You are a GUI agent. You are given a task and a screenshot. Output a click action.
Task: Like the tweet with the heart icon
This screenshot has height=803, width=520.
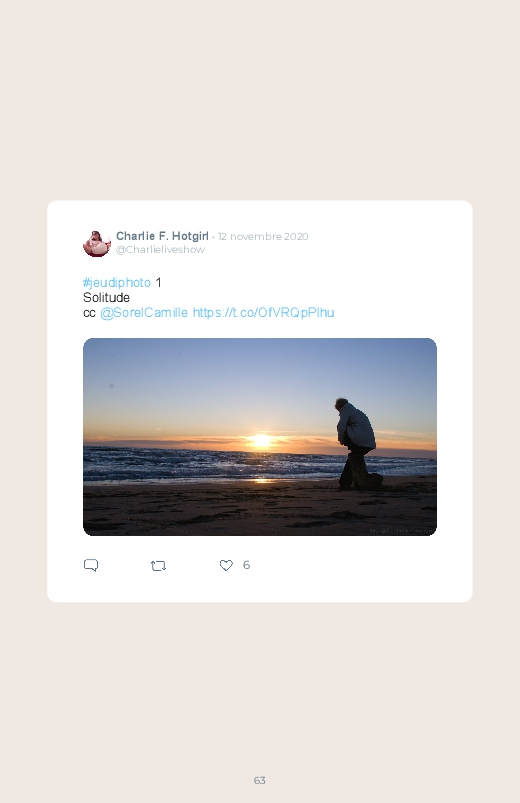pos(226,565)
